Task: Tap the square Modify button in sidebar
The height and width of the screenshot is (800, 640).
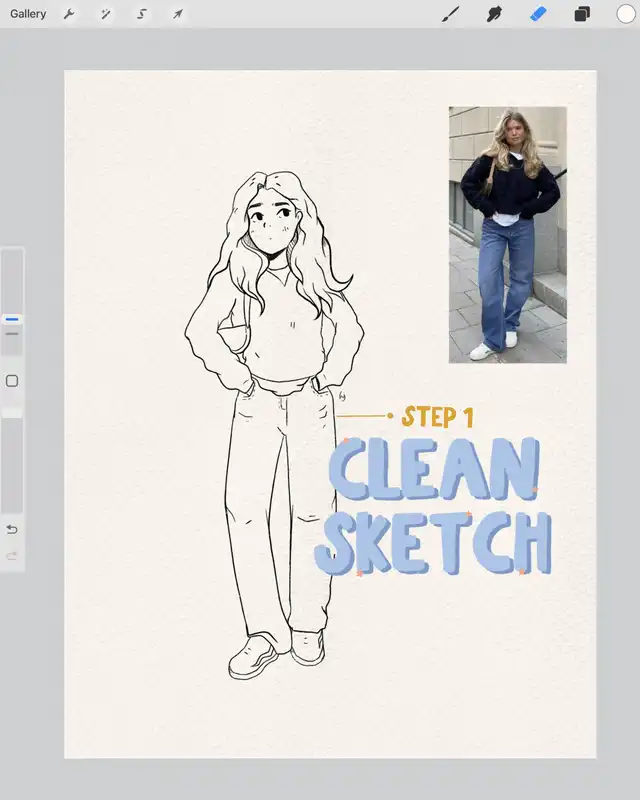Action: [x=12, y=381]
